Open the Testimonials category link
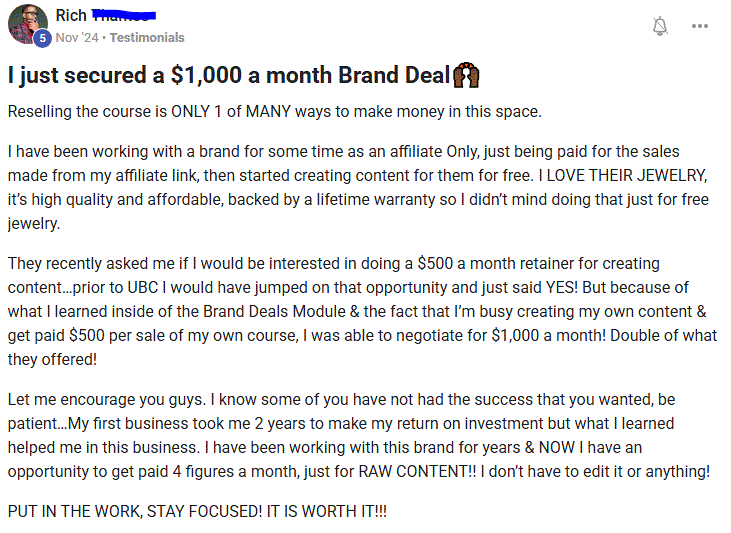 tap(147, 38)
